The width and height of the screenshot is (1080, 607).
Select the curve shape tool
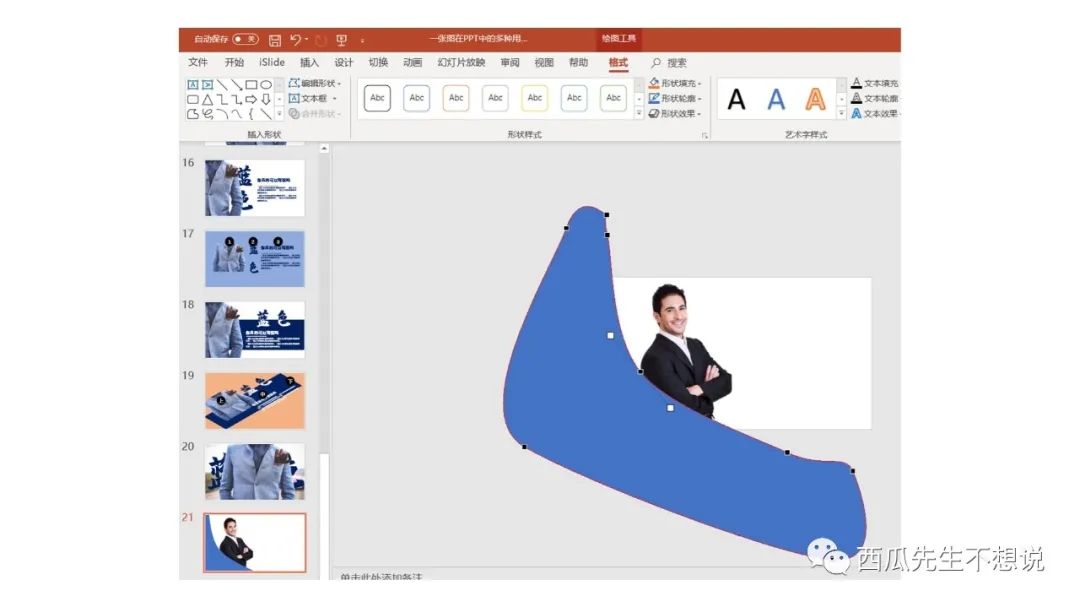pyautogui.click(x=237, y=114)
